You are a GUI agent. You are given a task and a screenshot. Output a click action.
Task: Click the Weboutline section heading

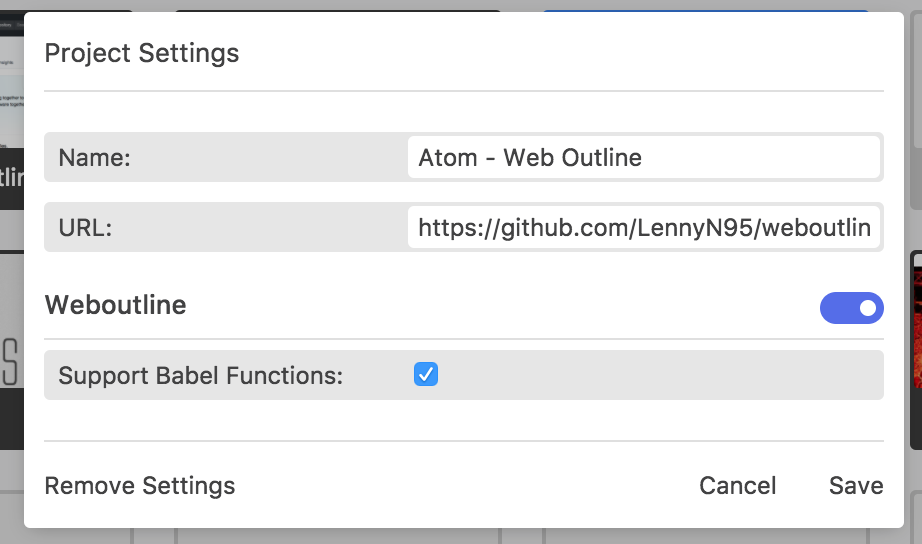coord(116,305)
